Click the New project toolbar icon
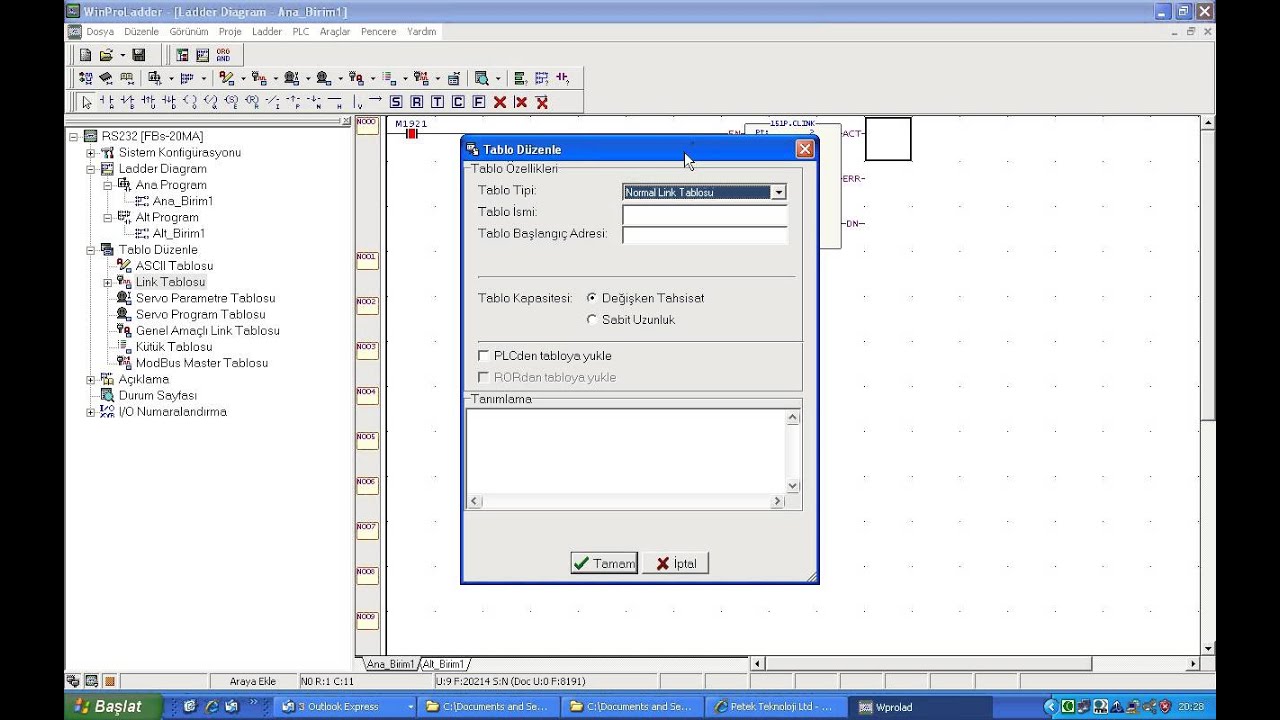Viewport: 1280px width, 720px height. [85, 55]
